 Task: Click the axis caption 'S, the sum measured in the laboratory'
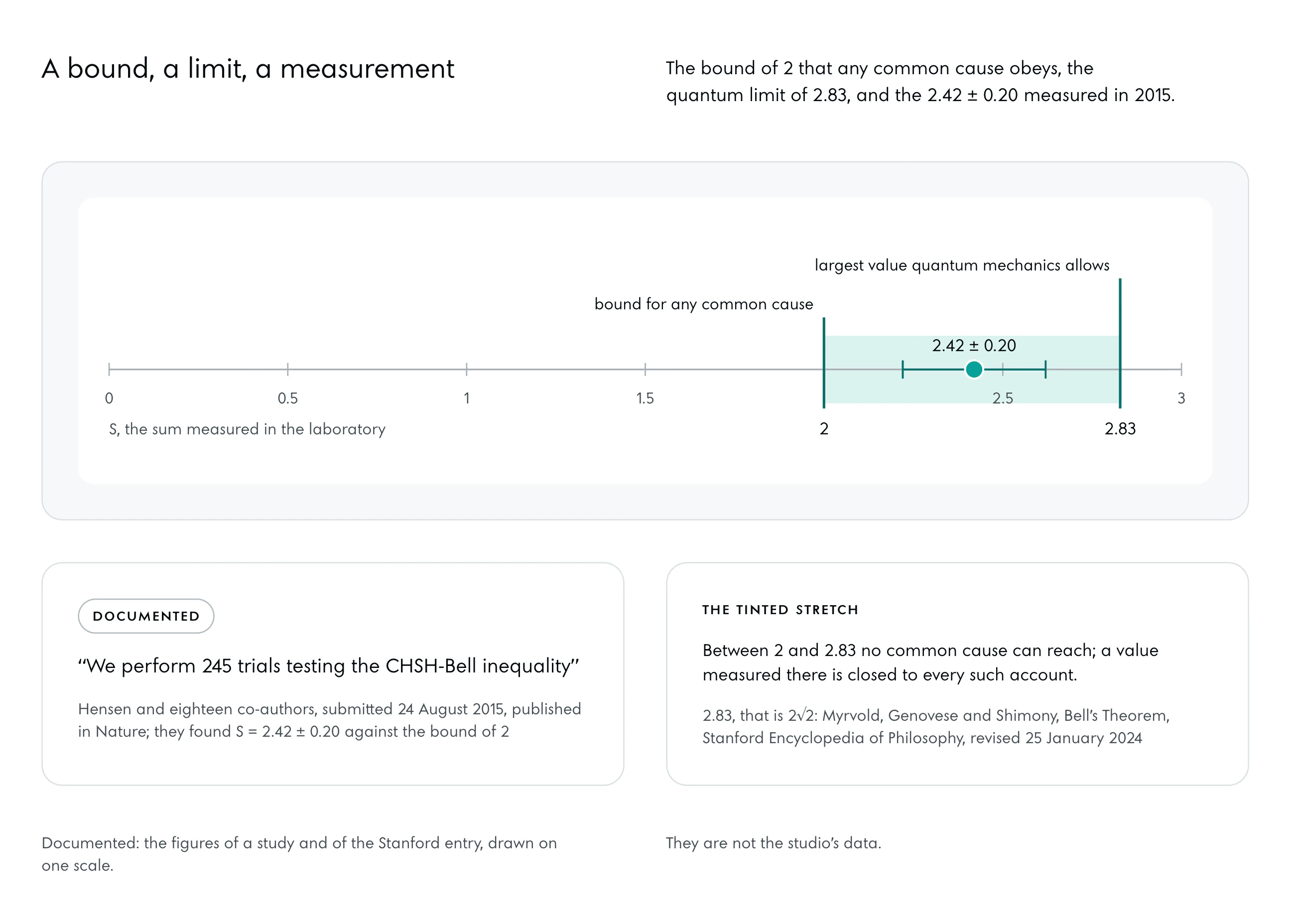coord(247,429)
